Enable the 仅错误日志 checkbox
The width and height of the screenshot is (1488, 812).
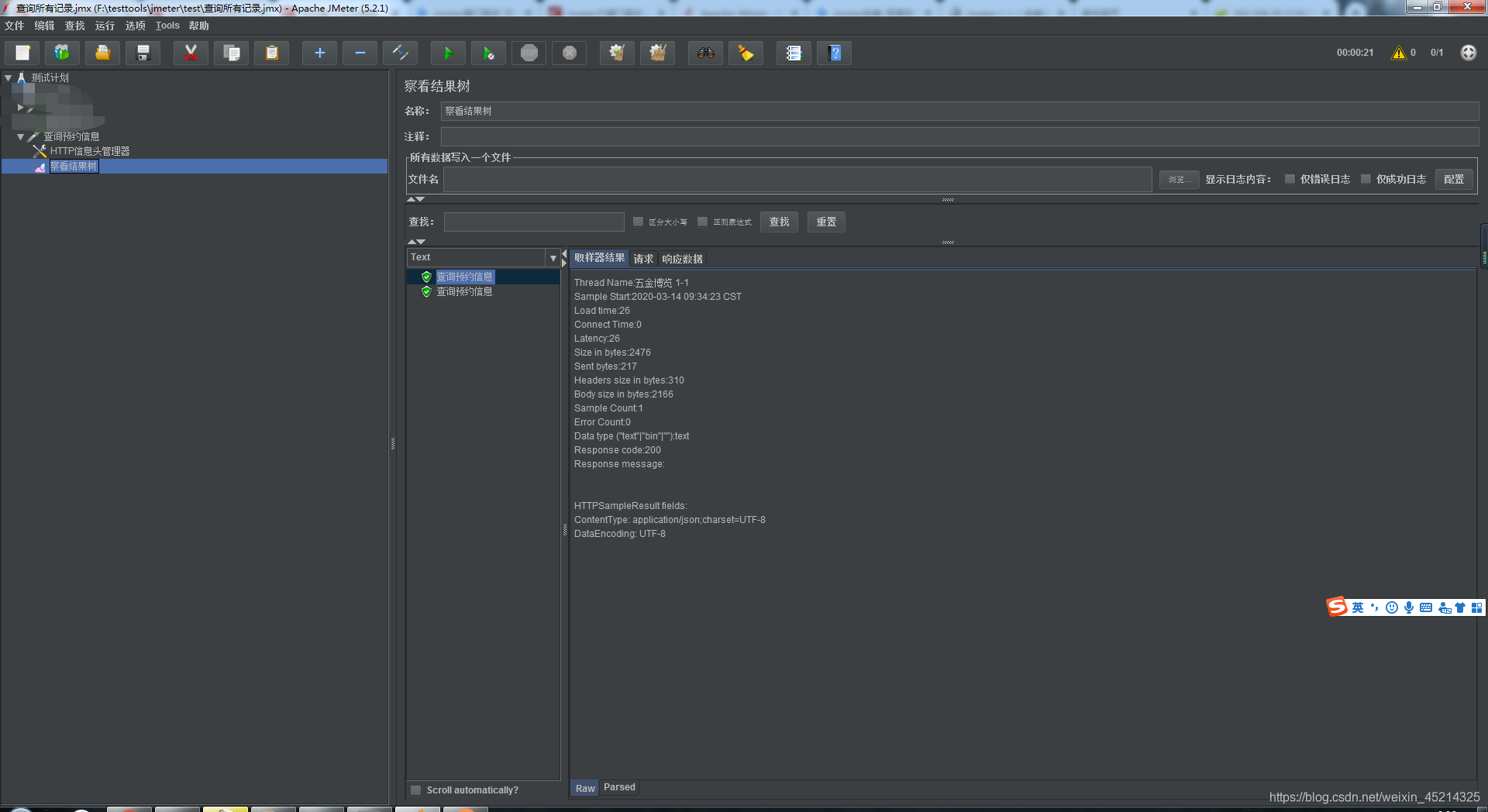1290,179
